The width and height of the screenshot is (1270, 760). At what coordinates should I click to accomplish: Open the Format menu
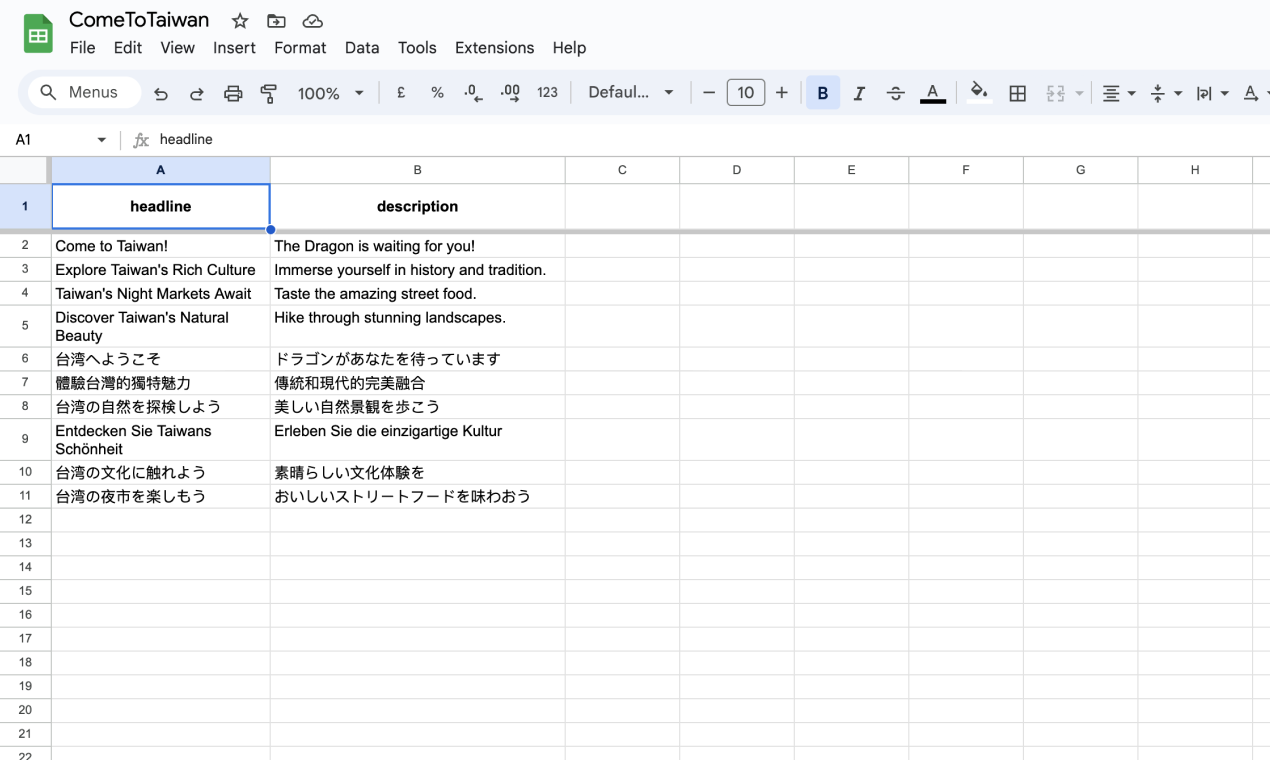[x=300, y=47]
